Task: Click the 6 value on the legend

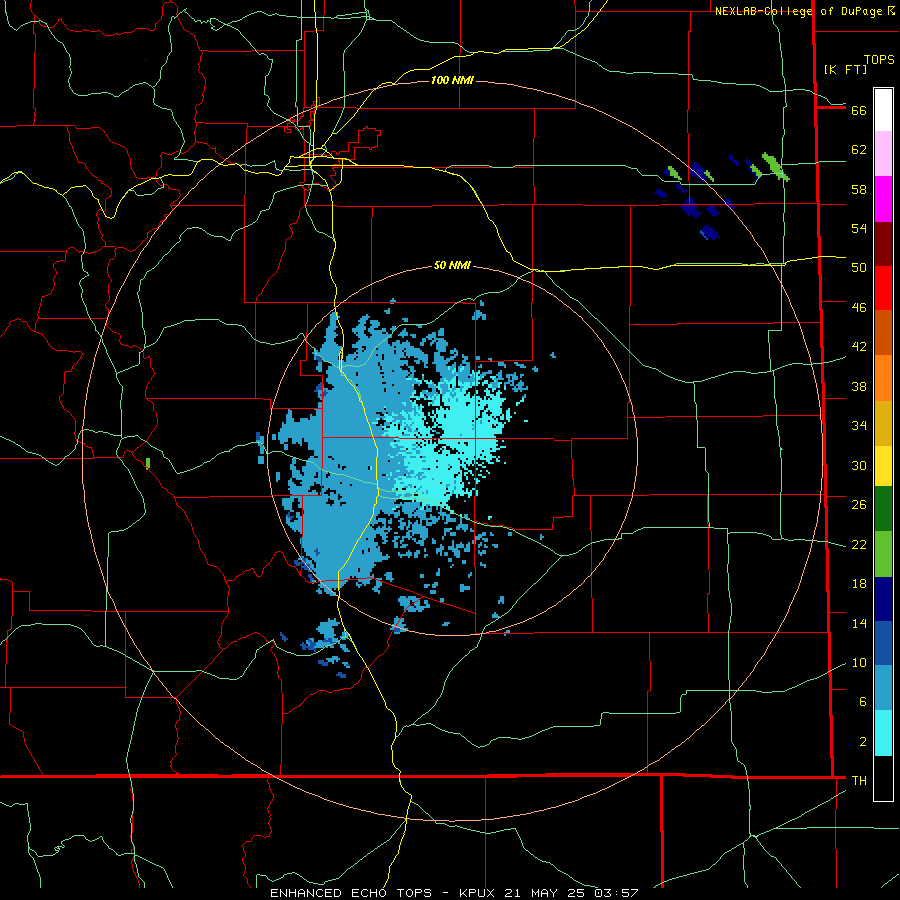Action: click(x=863, y=702)
